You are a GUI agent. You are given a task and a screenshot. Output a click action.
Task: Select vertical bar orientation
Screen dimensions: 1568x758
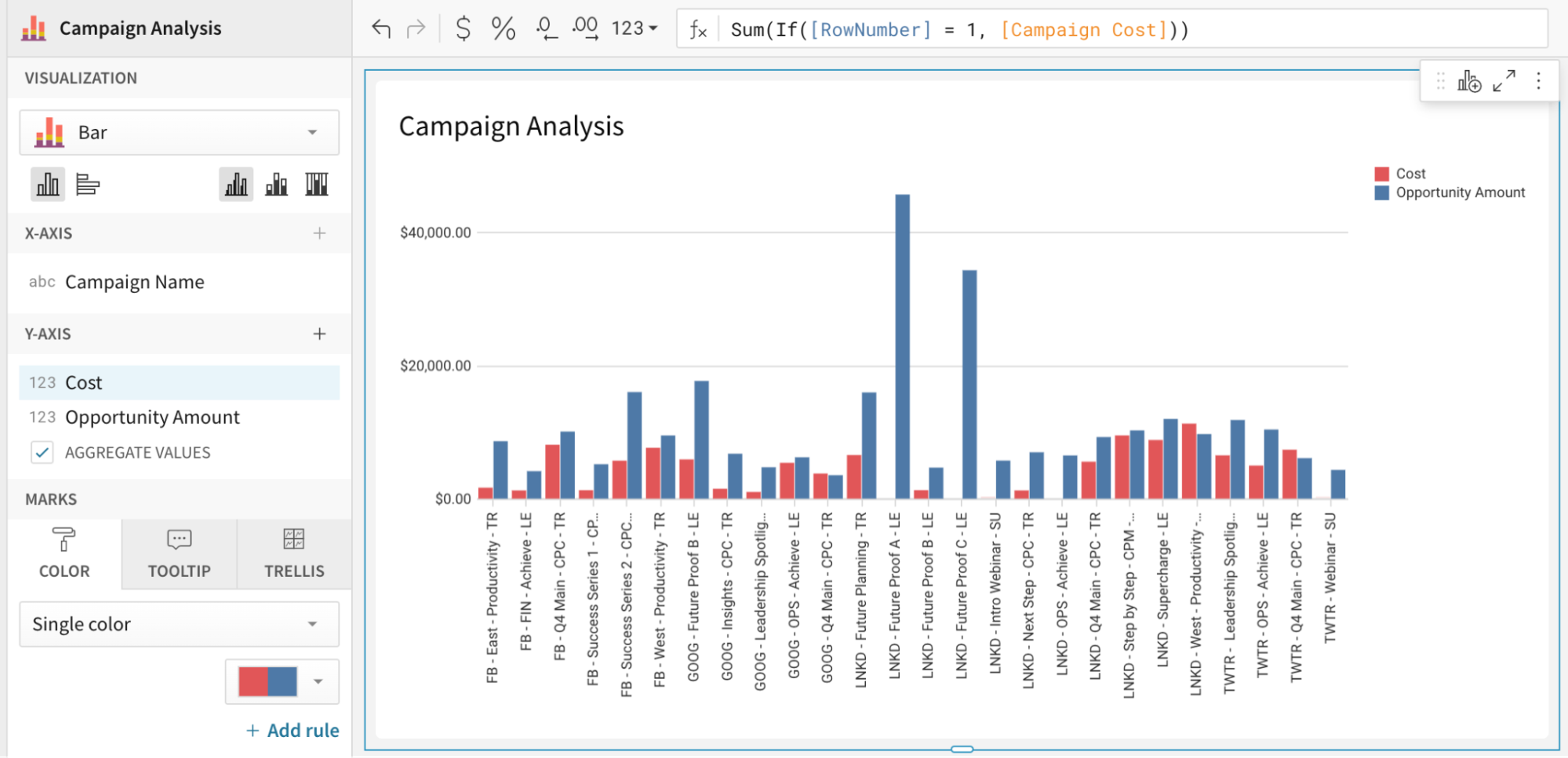coord(47,184)
